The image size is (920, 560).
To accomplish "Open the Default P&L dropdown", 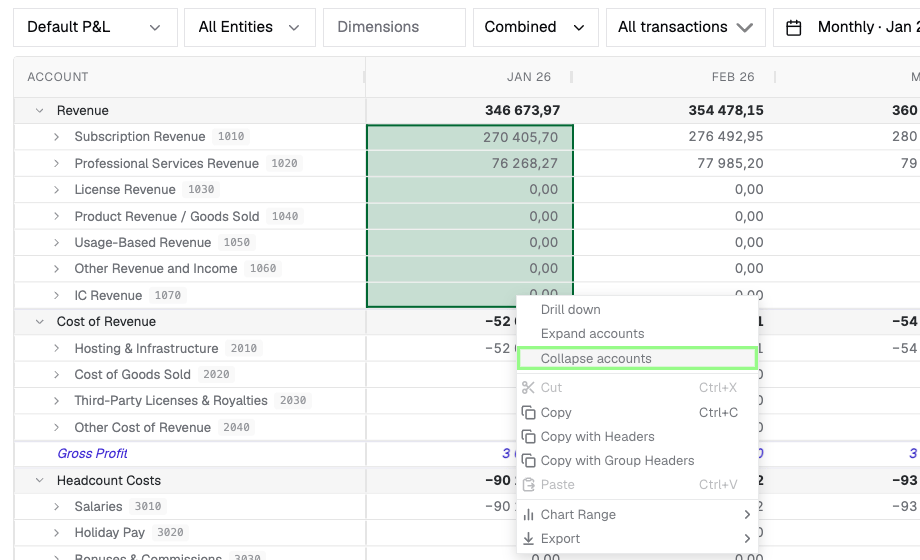I will [x=95, y=28].
